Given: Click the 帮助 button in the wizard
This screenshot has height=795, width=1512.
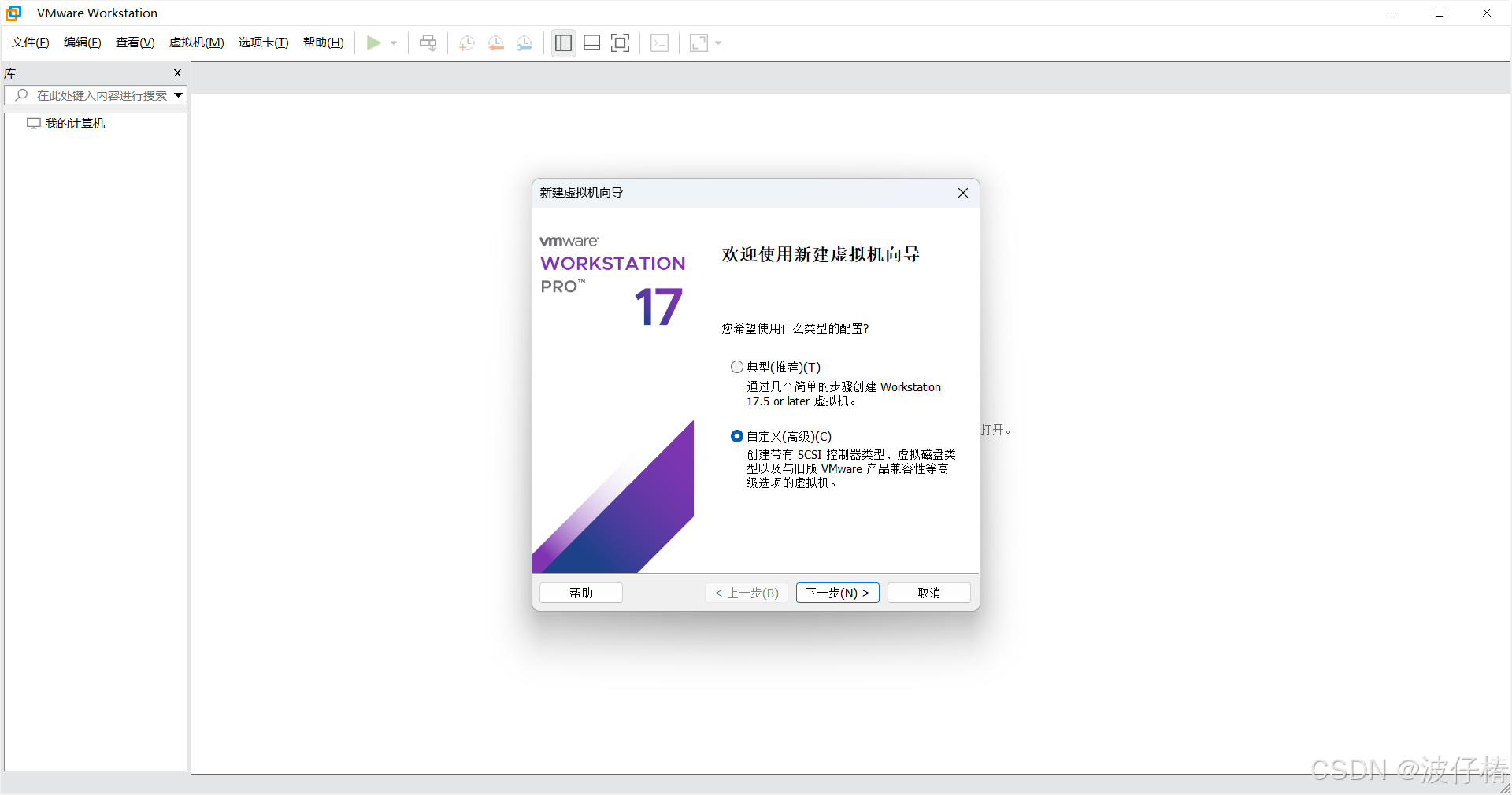Looking at the screenshot, I should [x=580, y=593].
